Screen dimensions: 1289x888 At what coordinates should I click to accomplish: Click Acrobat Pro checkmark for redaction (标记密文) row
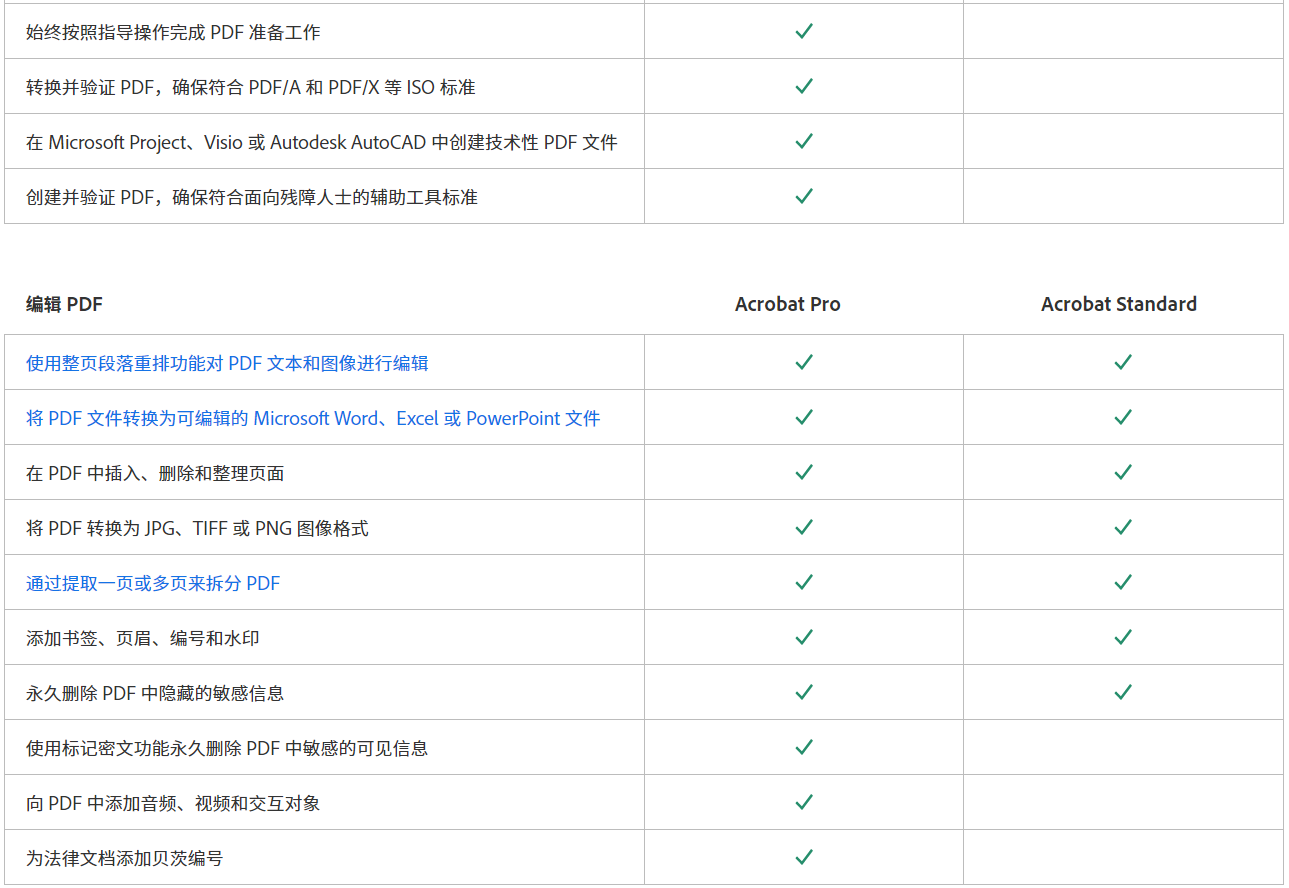[803, 747]
